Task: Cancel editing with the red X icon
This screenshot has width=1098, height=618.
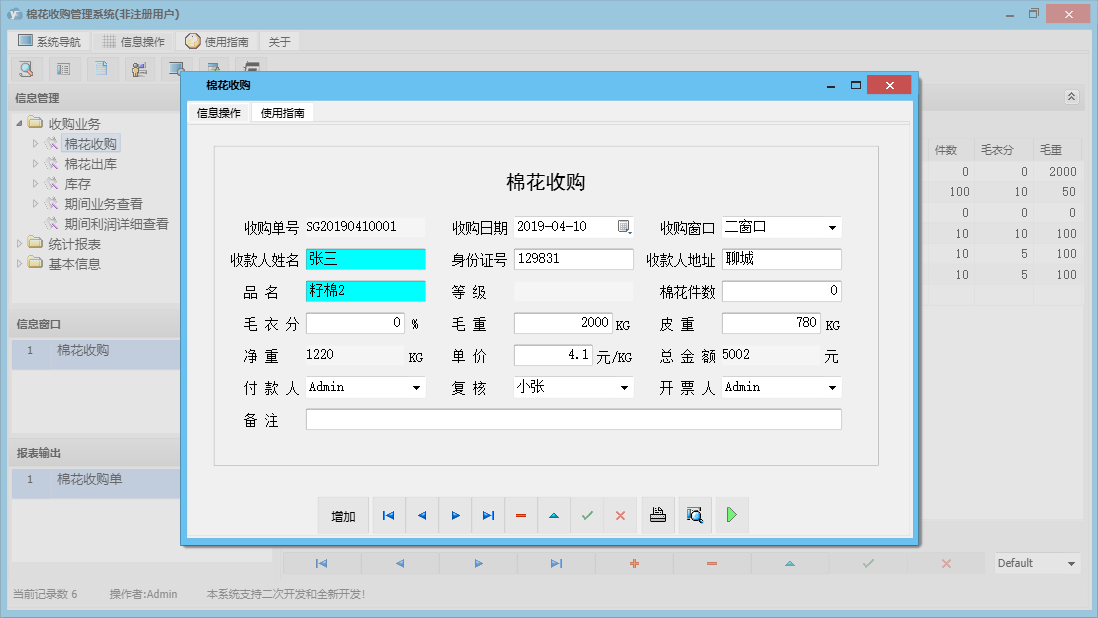Action: click(620, 515)
